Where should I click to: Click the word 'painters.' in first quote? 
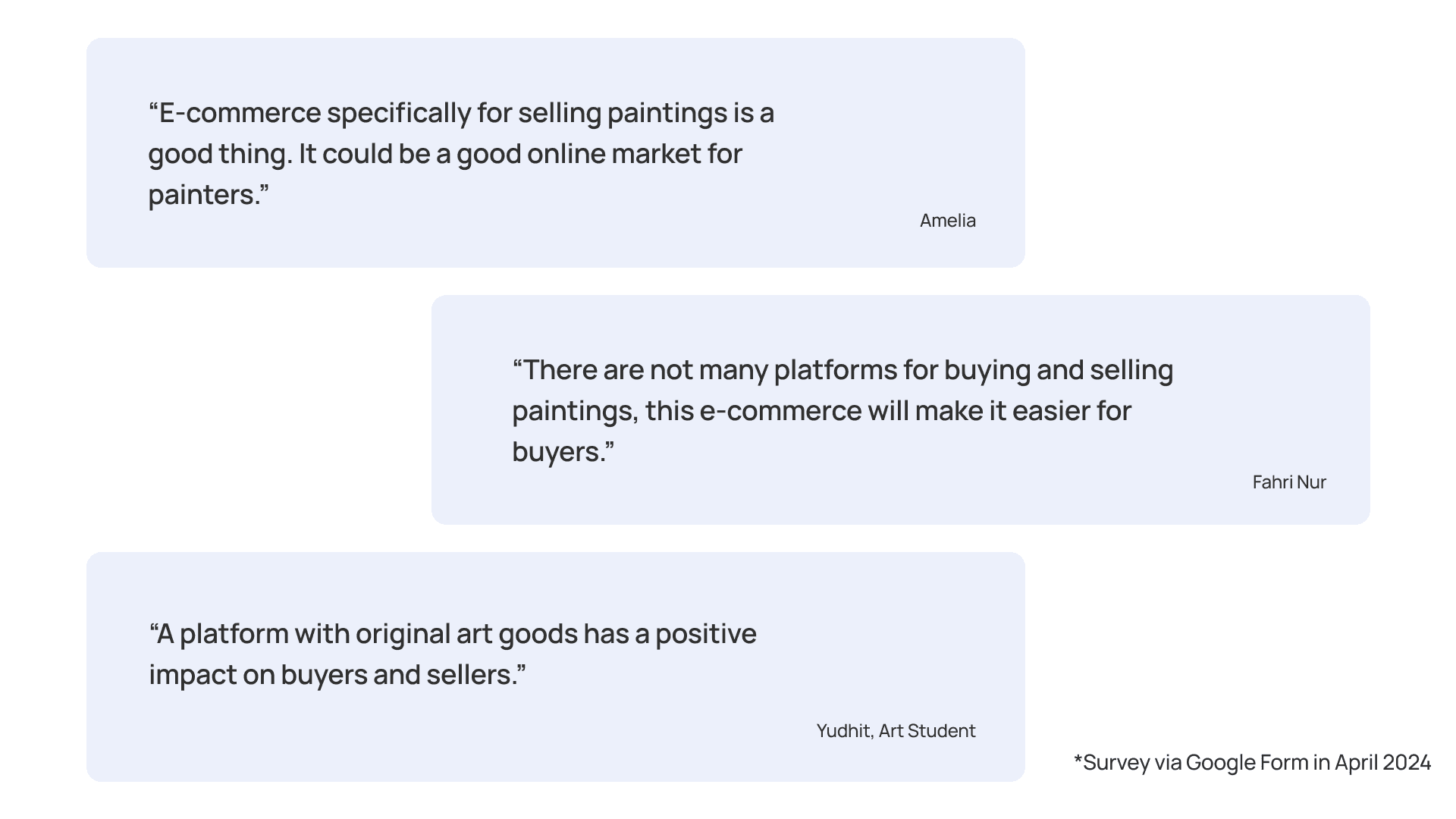click(209, 195)
